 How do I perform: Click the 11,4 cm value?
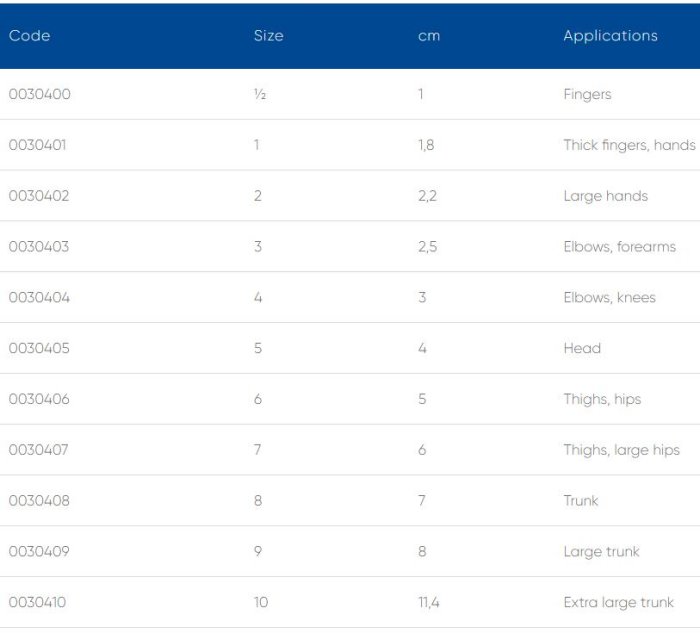tap(427, 603)
